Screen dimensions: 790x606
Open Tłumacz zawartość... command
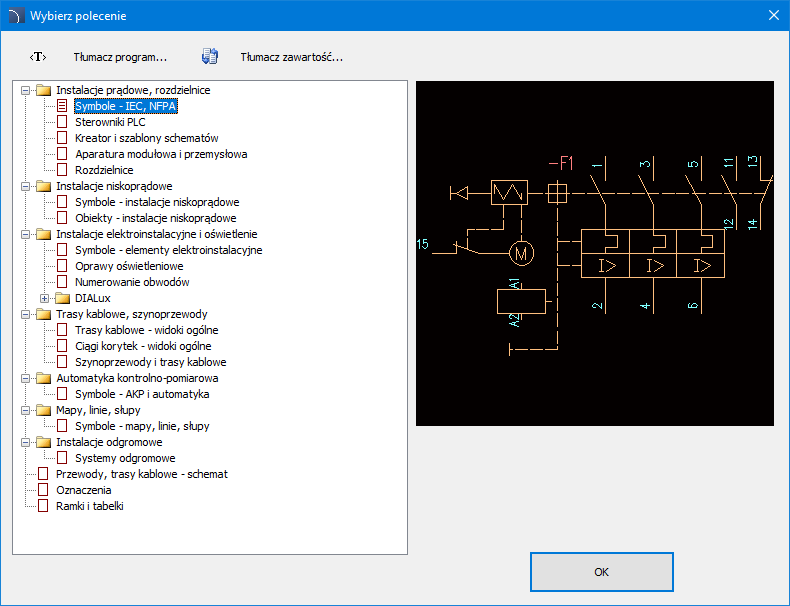tap(291, 57)
